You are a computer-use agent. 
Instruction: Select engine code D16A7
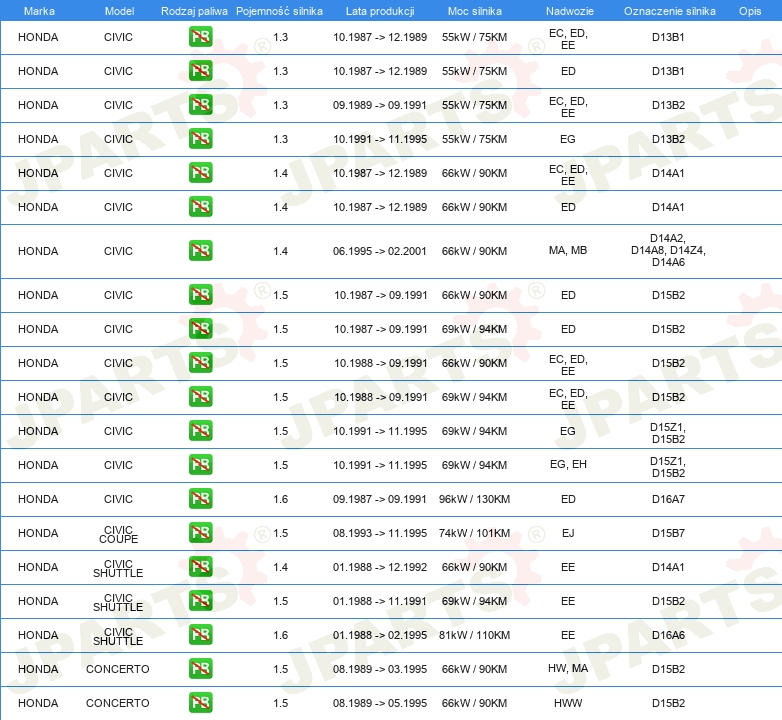click(x=668, y=499)
